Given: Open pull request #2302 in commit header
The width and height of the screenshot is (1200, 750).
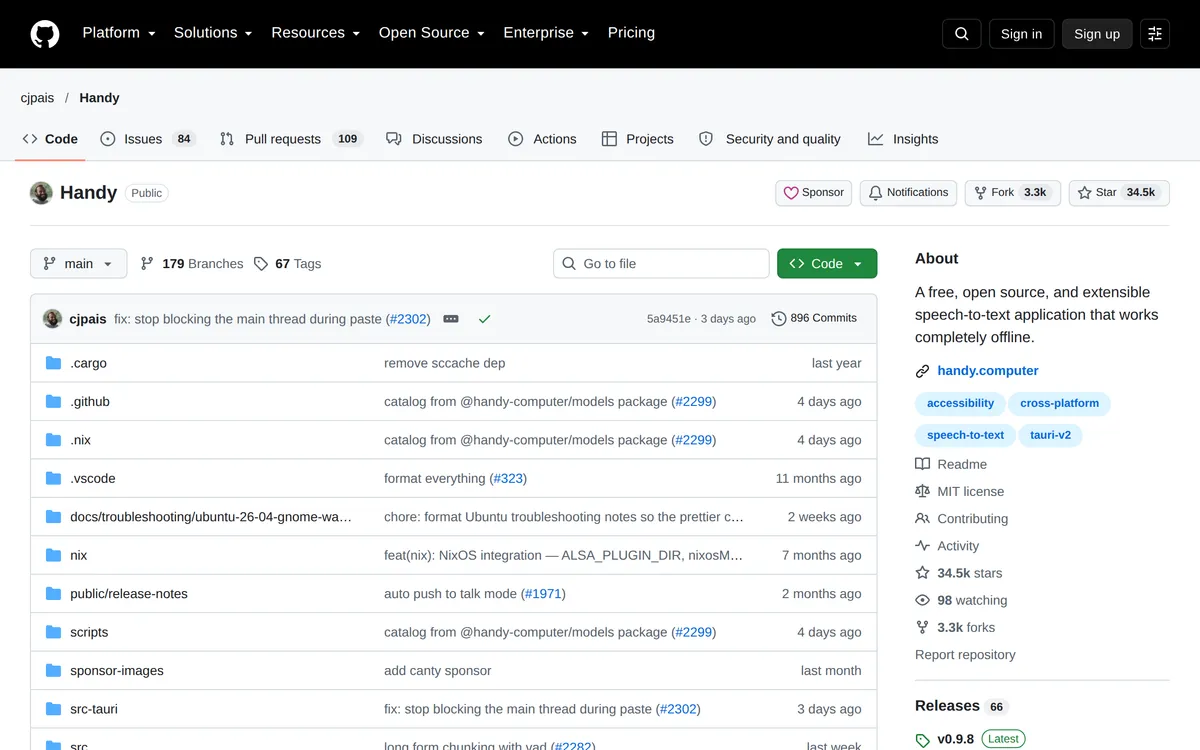Looking at the screenshot, I should 409,319.
